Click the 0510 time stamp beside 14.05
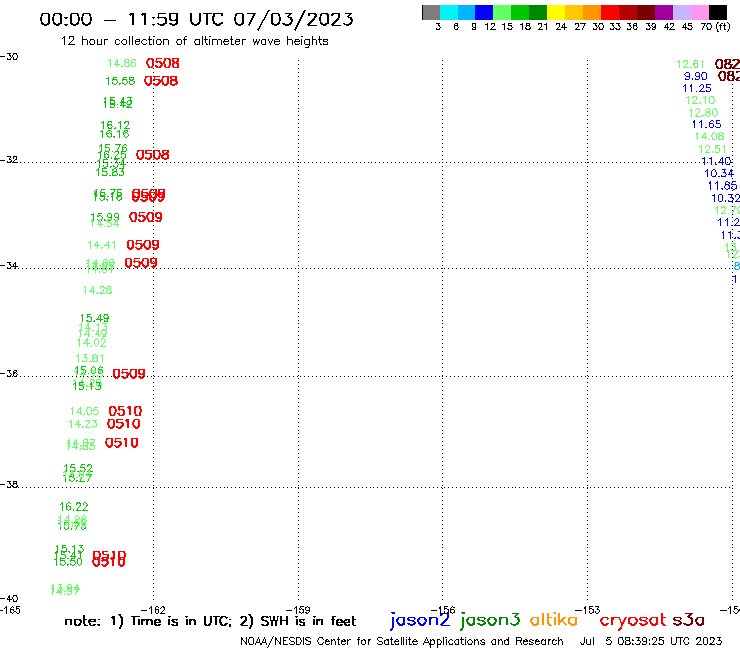The height and width of the screenshot is (650, 740). pos(125,411)
